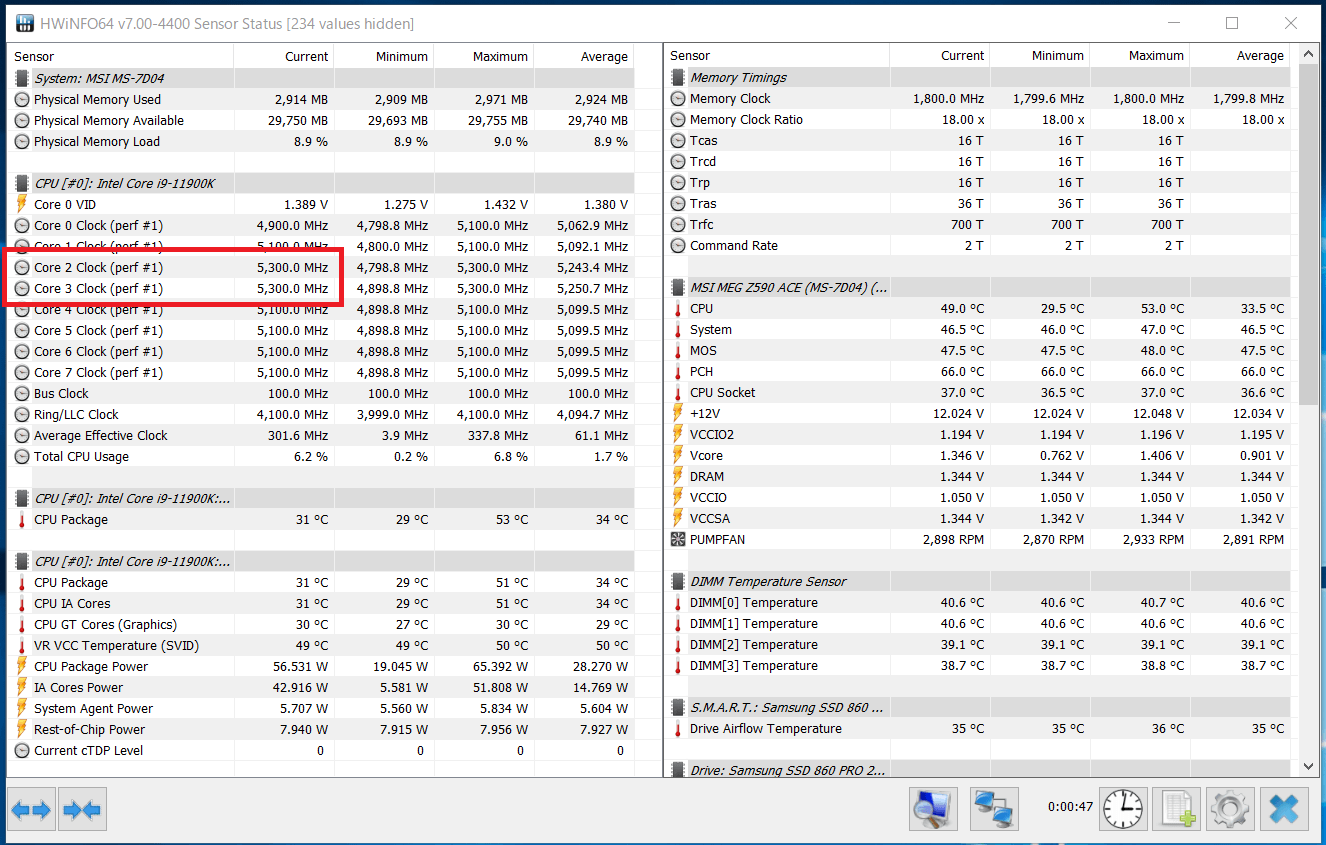Click chip icon beside MSI MEG Z590 ACE
The image size is (1326, 845).
(678, 287)
